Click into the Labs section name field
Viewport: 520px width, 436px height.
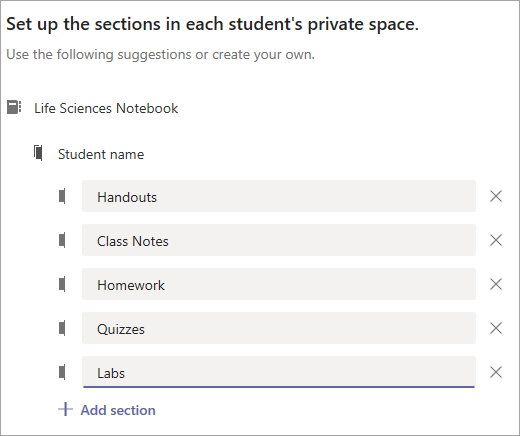click(279, 372)
